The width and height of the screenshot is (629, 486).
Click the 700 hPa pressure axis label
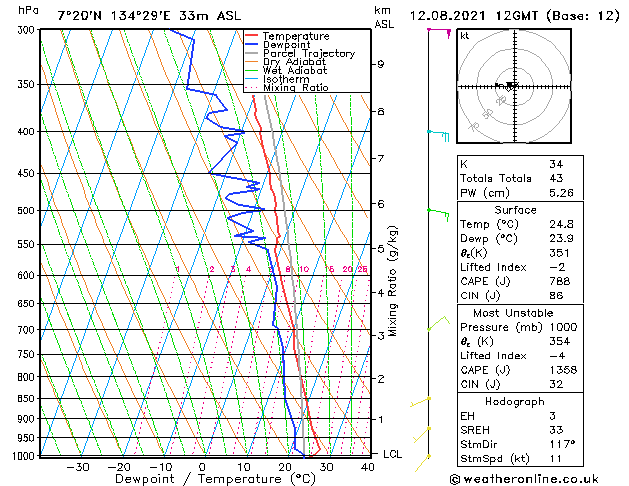point(26,330)
